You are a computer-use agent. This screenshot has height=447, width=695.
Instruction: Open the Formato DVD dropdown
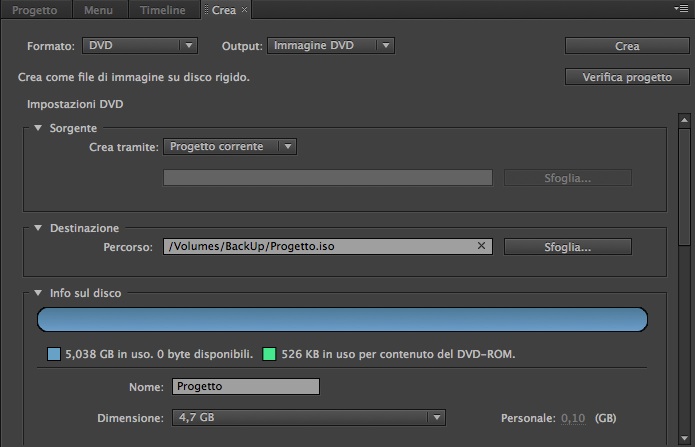(x=139, y=45)
